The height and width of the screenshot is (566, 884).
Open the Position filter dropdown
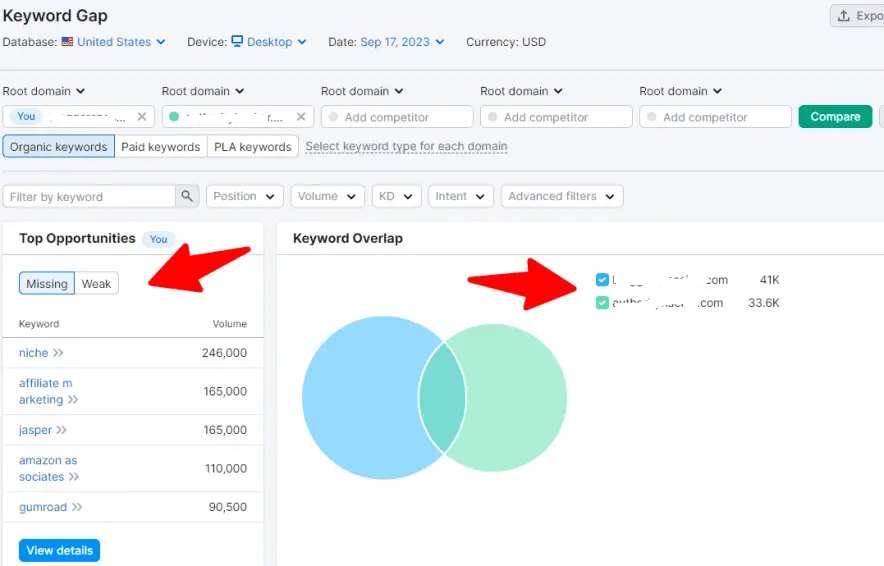[x=244, y=196]
